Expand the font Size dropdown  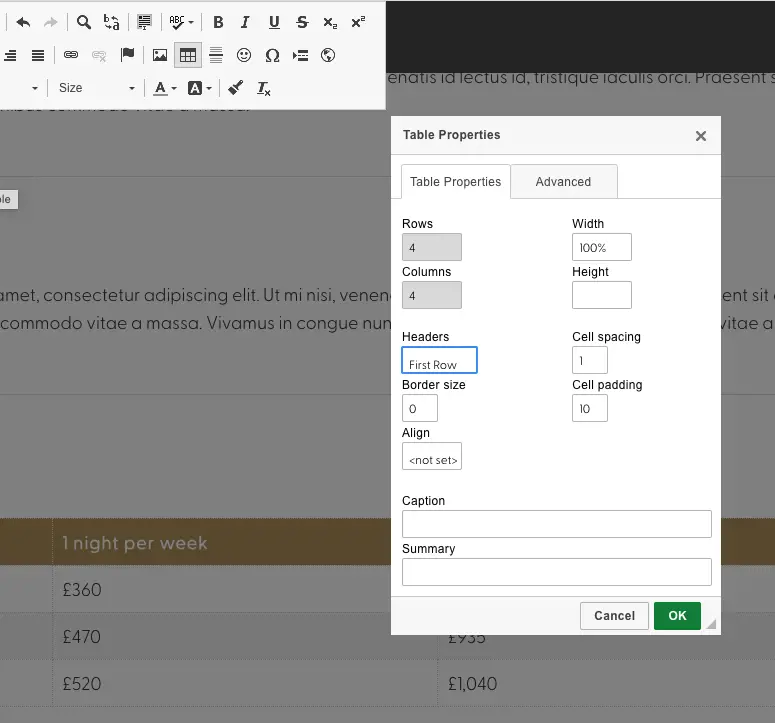coord(96,88)
